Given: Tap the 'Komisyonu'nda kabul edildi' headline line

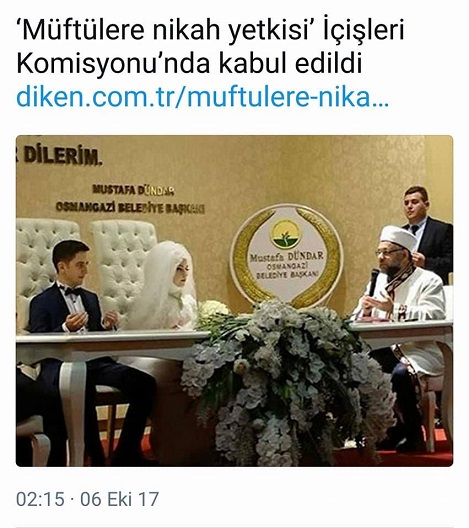Looking at the screenshot, I should (x=189, y=63).
